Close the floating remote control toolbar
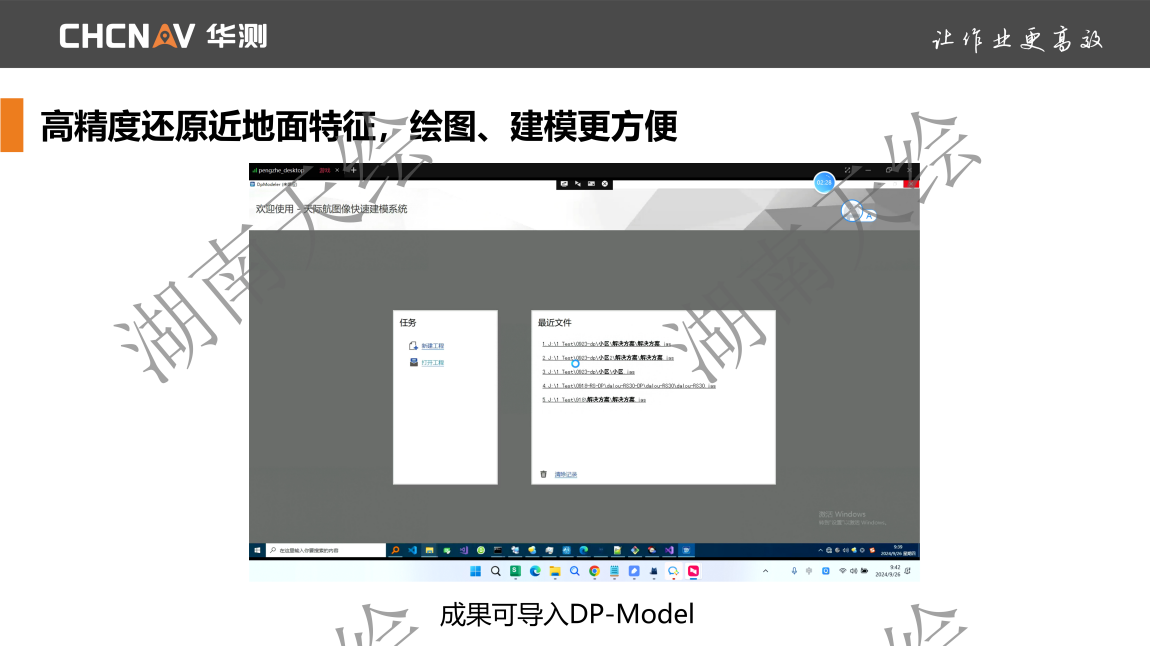The image size is (1150, 646). click(605, 183)
